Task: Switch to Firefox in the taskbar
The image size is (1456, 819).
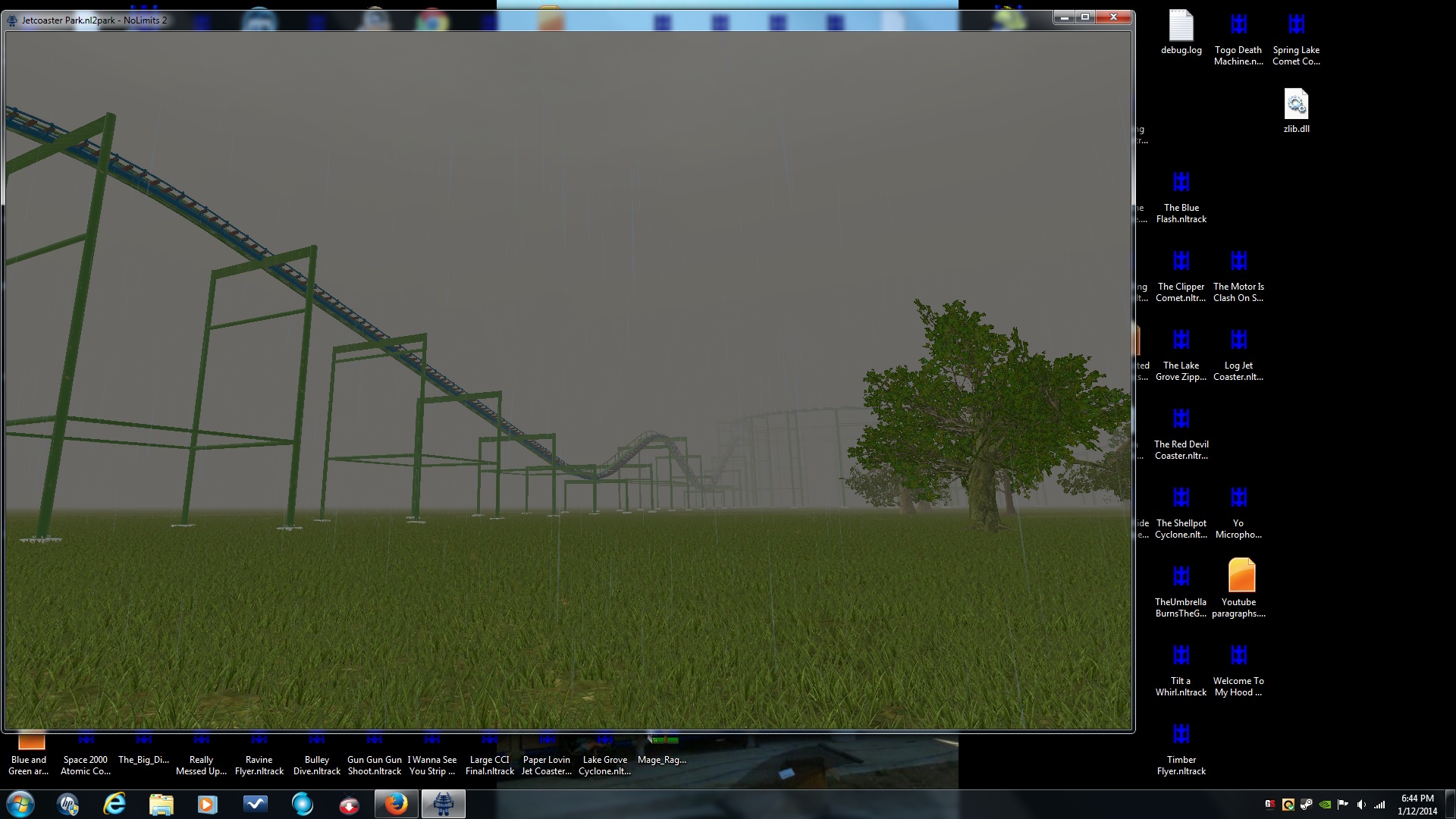Action: pos(396,804)
